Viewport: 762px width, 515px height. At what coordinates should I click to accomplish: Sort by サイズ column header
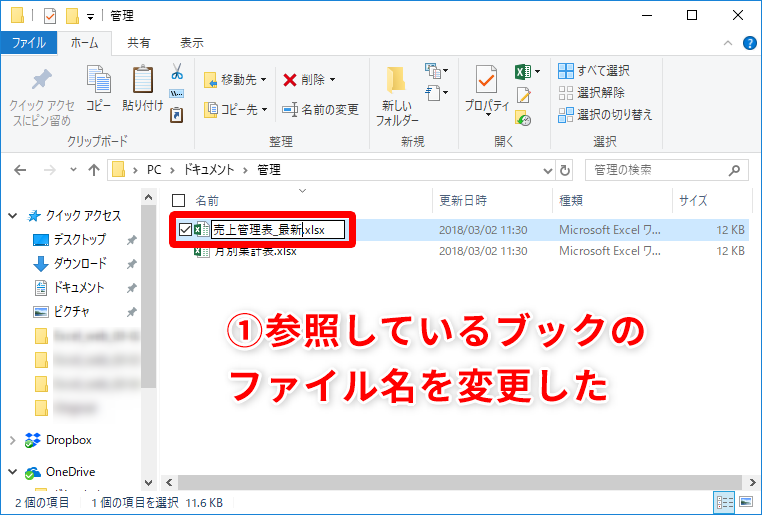click(693, 200)
